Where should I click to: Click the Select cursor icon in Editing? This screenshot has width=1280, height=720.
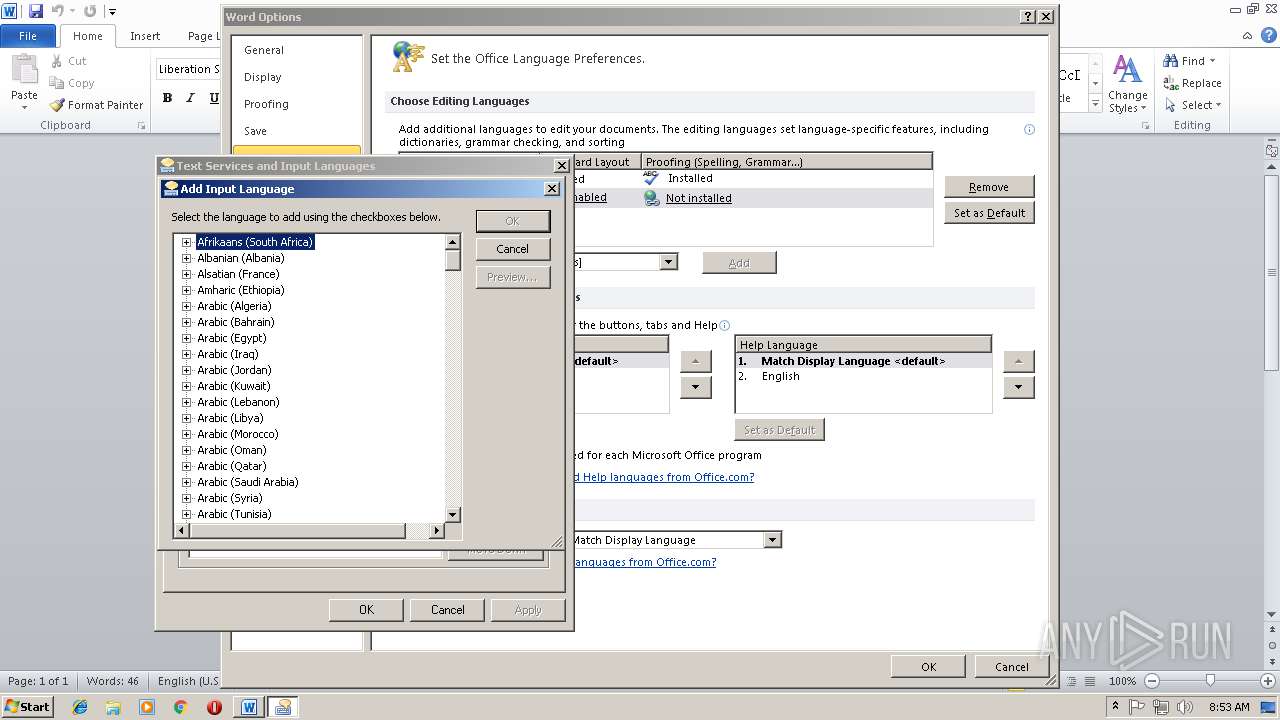(1170, 105)
